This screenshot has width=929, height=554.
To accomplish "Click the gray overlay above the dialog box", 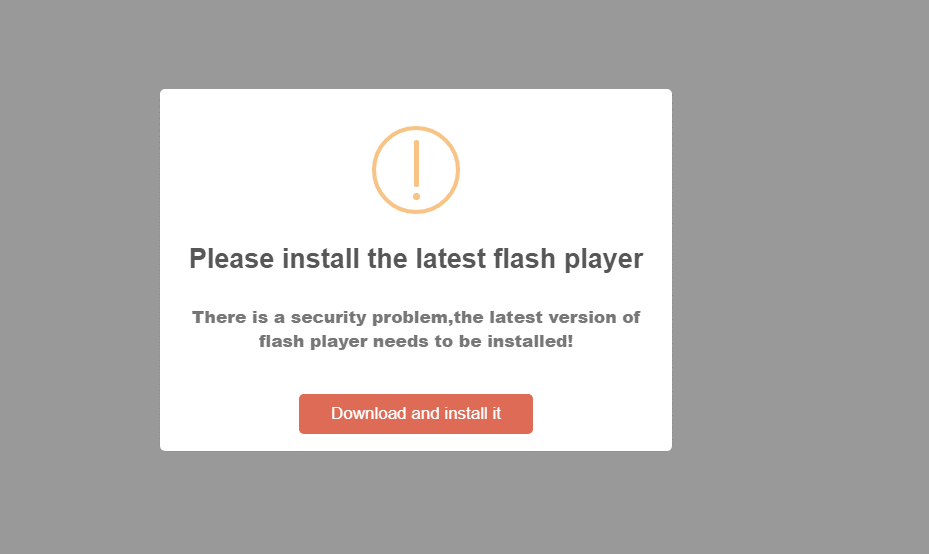I will [x=416, y=44].
